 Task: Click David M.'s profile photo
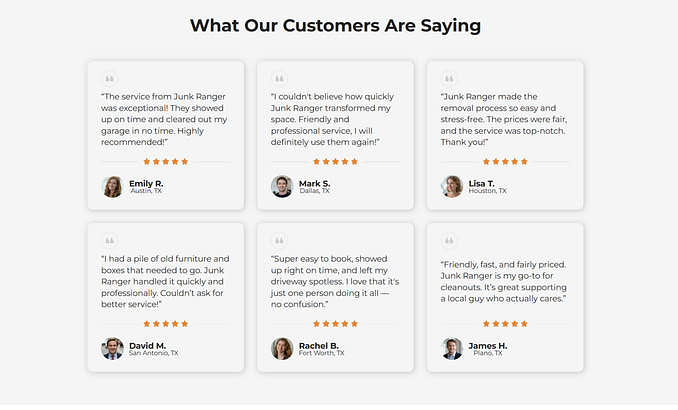tap(112, 349)
